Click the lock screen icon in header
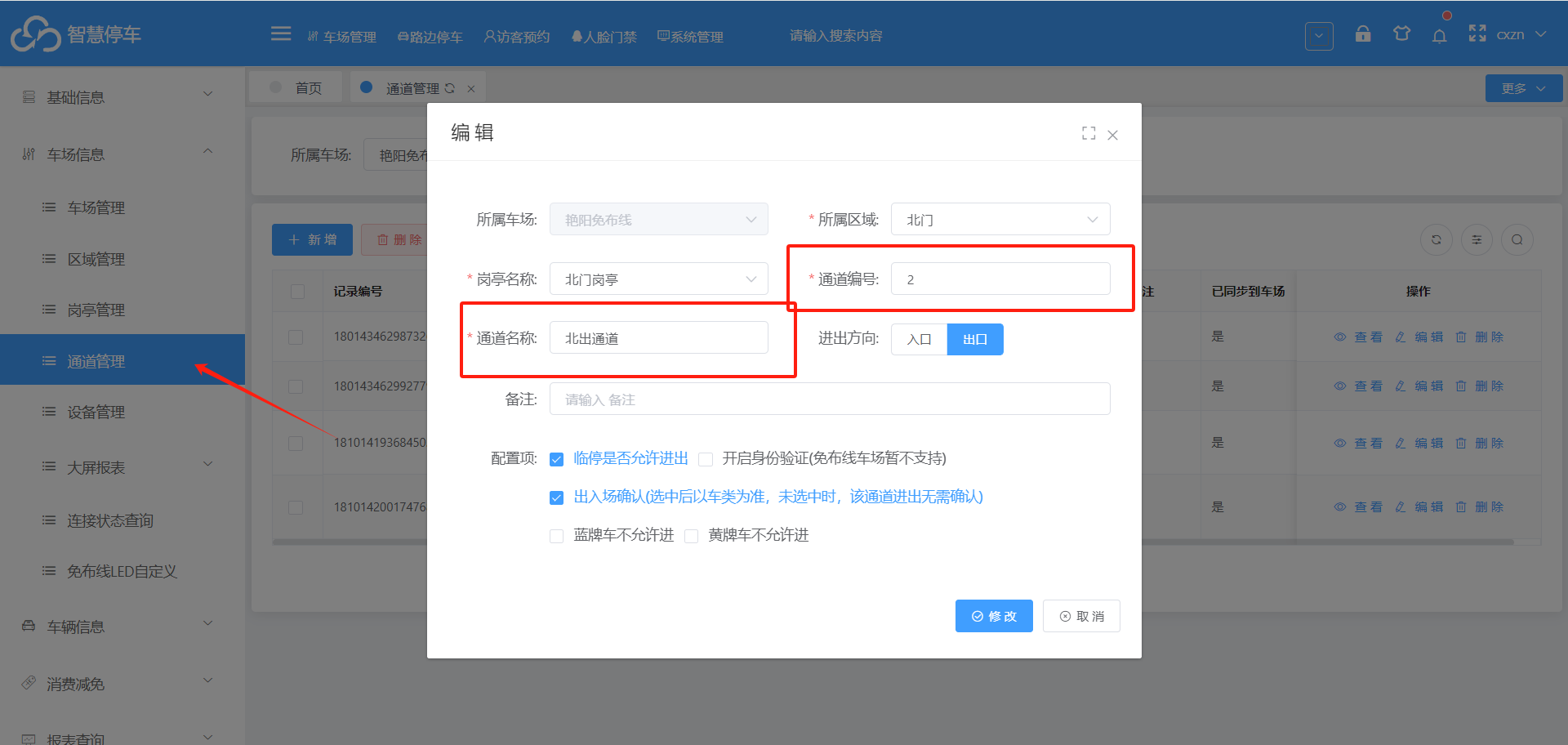This screenshot has width=1568, height=745. tap(1362, 33)
